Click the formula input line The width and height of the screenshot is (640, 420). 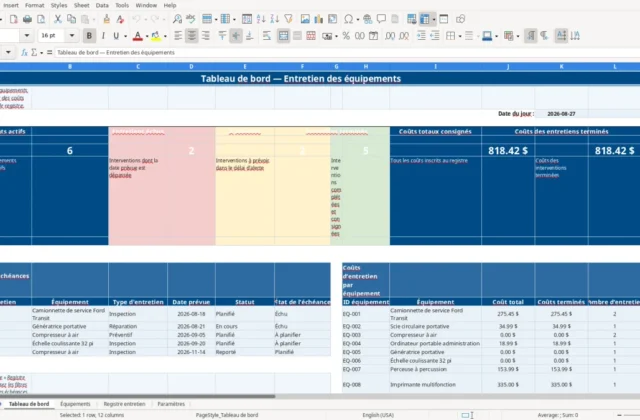347,52
